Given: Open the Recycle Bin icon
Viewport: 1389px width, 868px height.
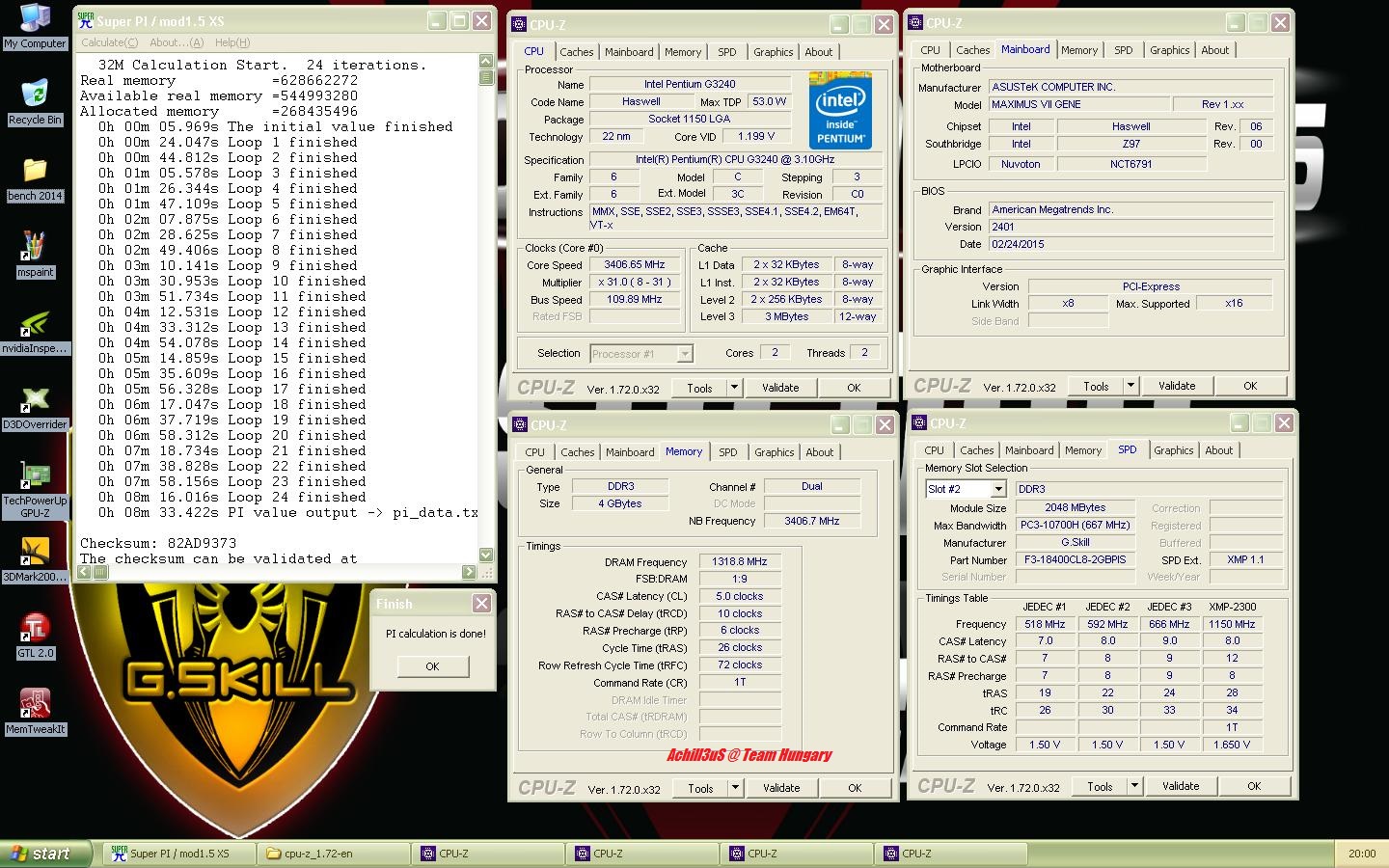Looking at the screenshot, I should (x=35, y=101).
